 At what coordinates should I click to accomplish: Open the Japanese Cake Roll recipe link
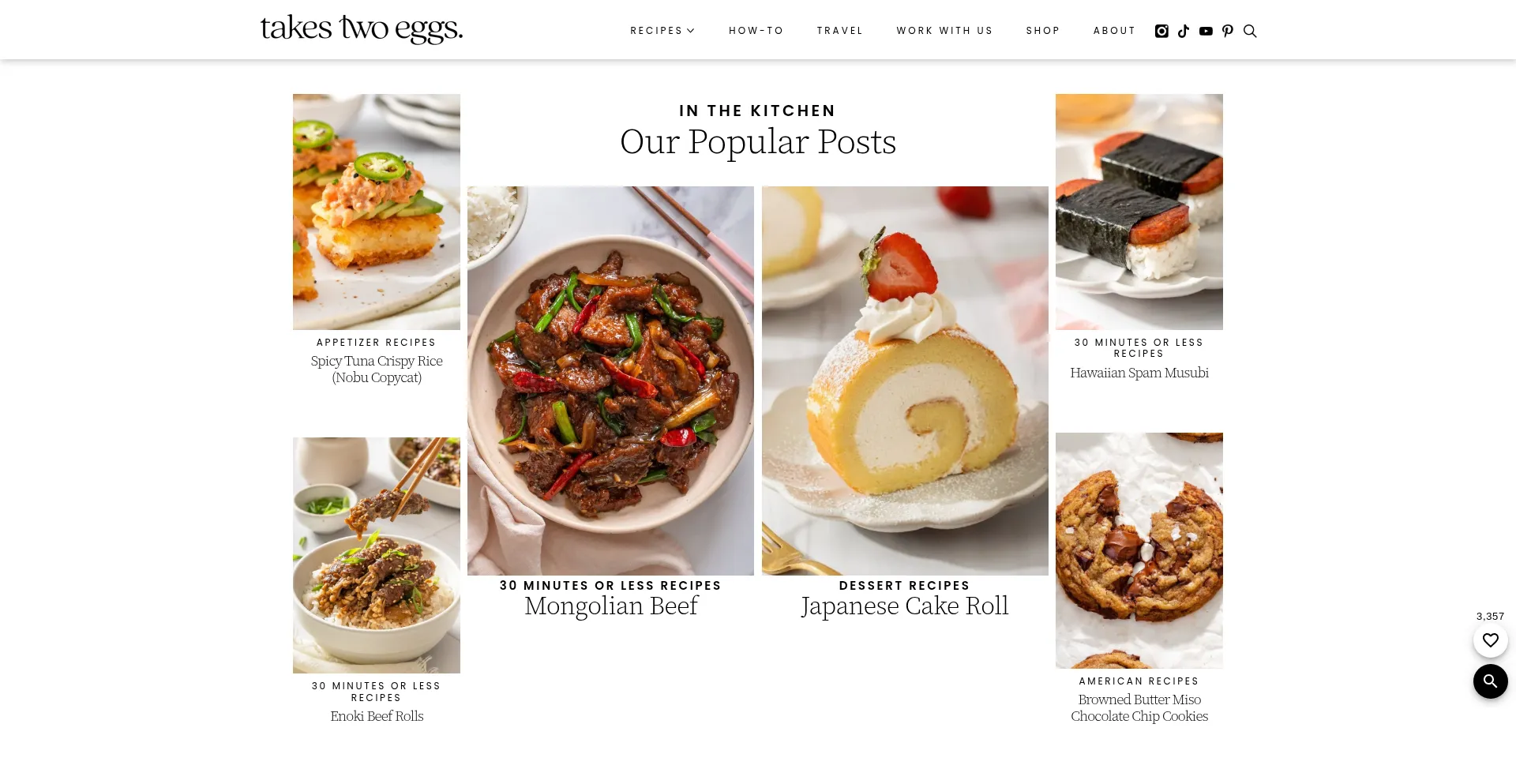coord(905,606)
